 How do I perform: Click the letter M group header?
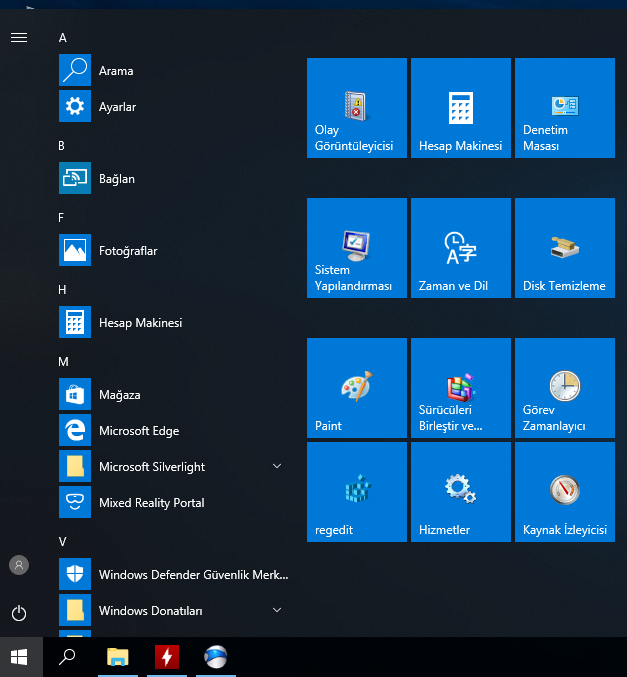pyautogui.click(x=63, y=362)
